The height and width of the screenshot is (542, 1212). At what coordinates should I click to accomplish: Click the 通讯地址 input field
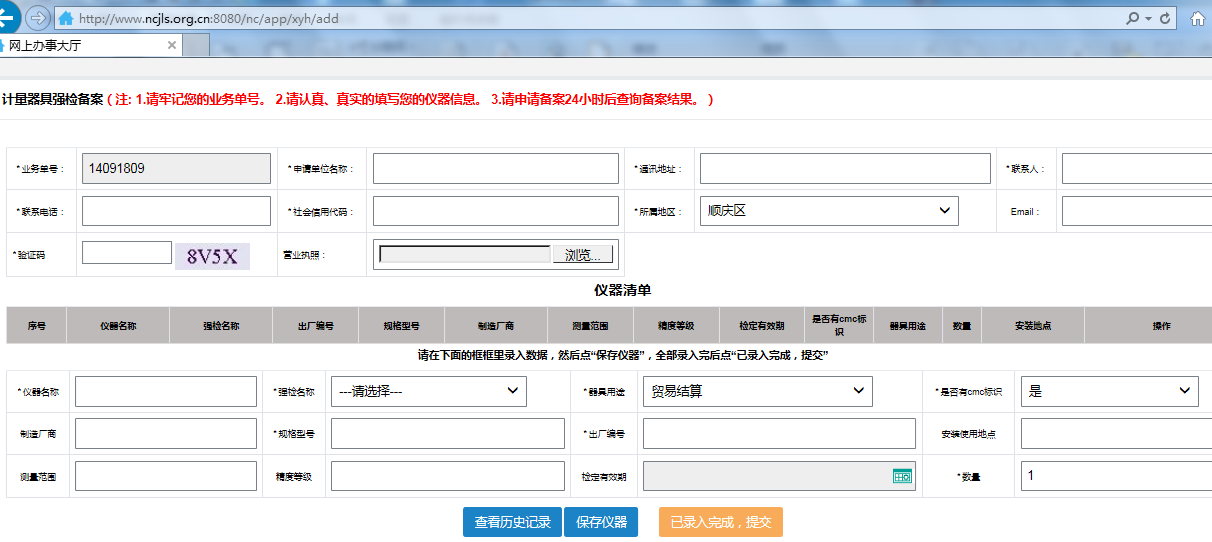pyautogui.click(x=845, y=169)
